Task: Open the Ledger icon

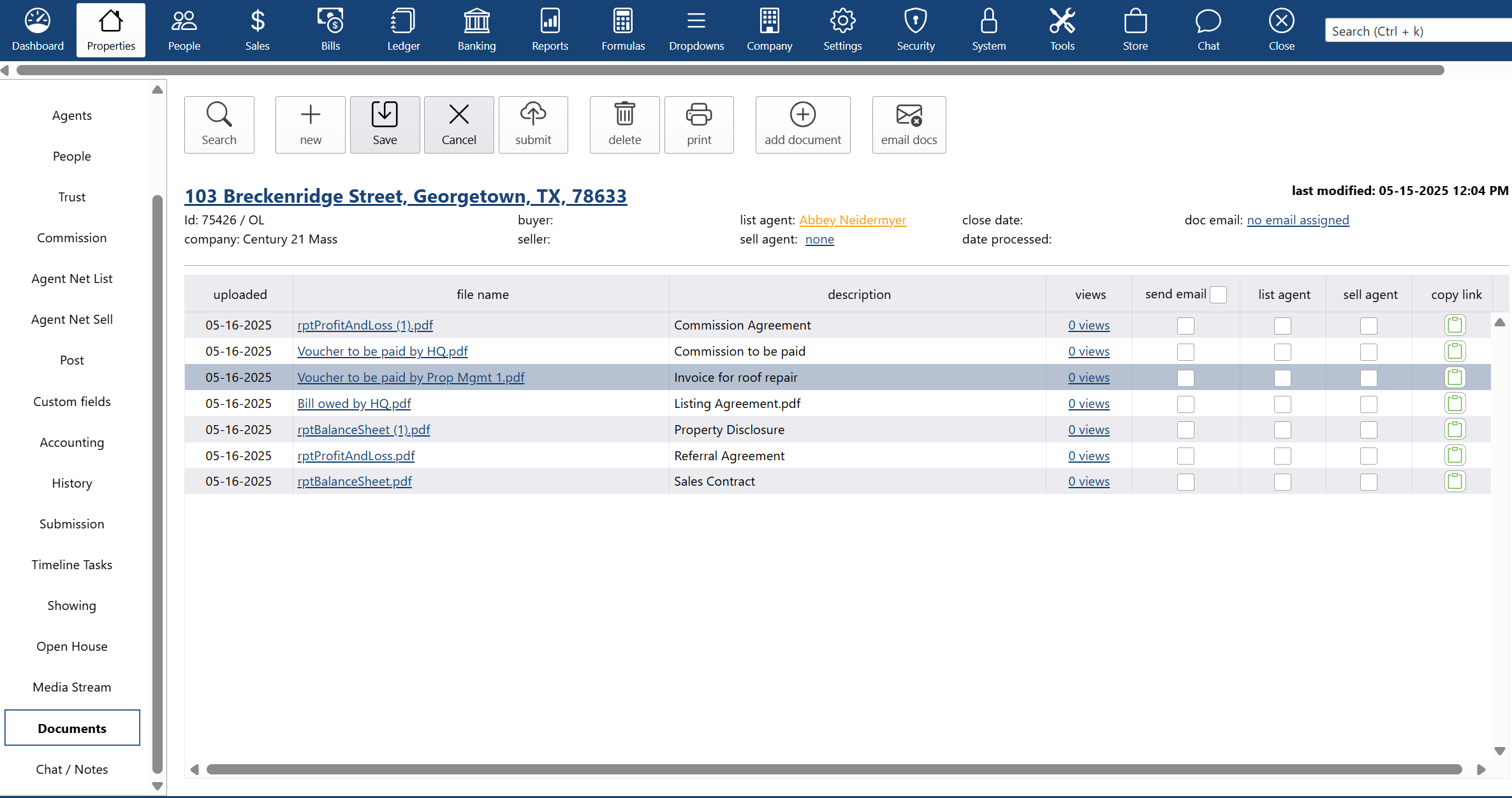Action: pyautogui.click(x=403, y=30)
